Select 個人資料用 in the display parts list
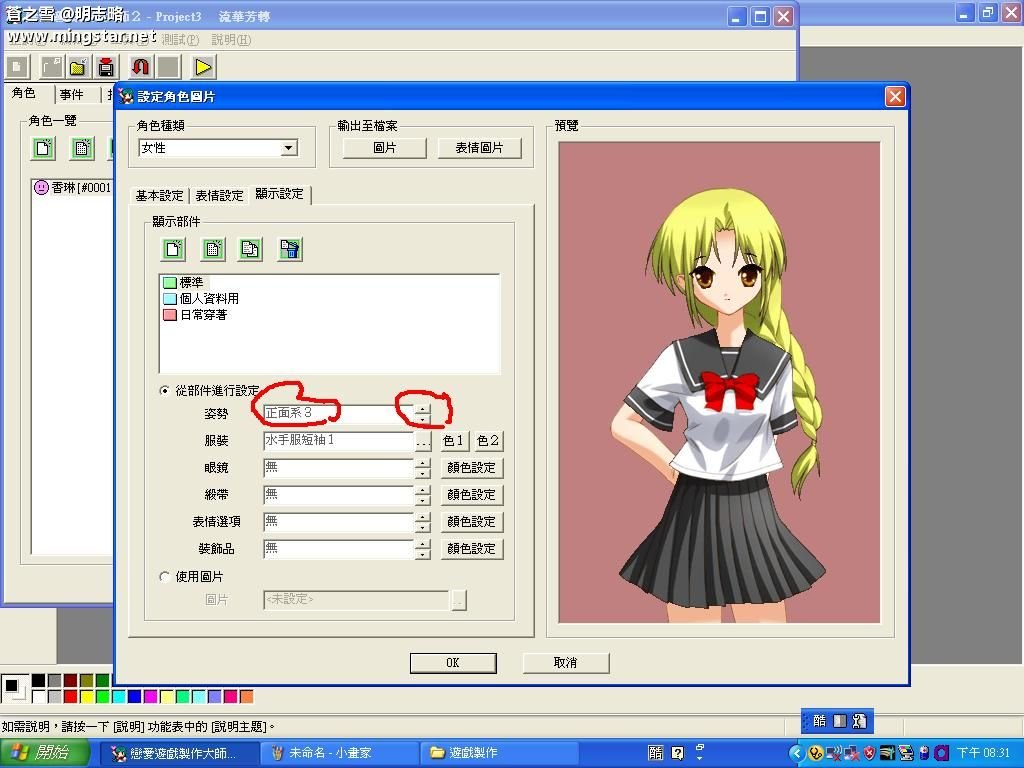Viewport: 1024px width, 768px height. 202,298
